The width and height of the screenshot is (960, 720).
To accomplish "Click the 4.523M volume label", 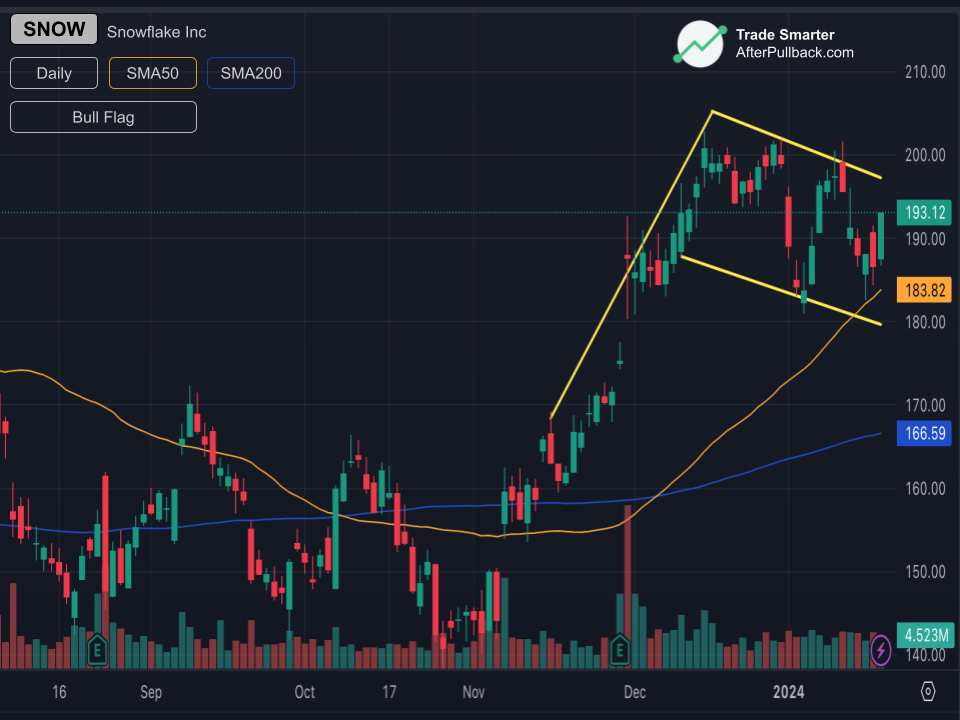I will tap(924, 635).
